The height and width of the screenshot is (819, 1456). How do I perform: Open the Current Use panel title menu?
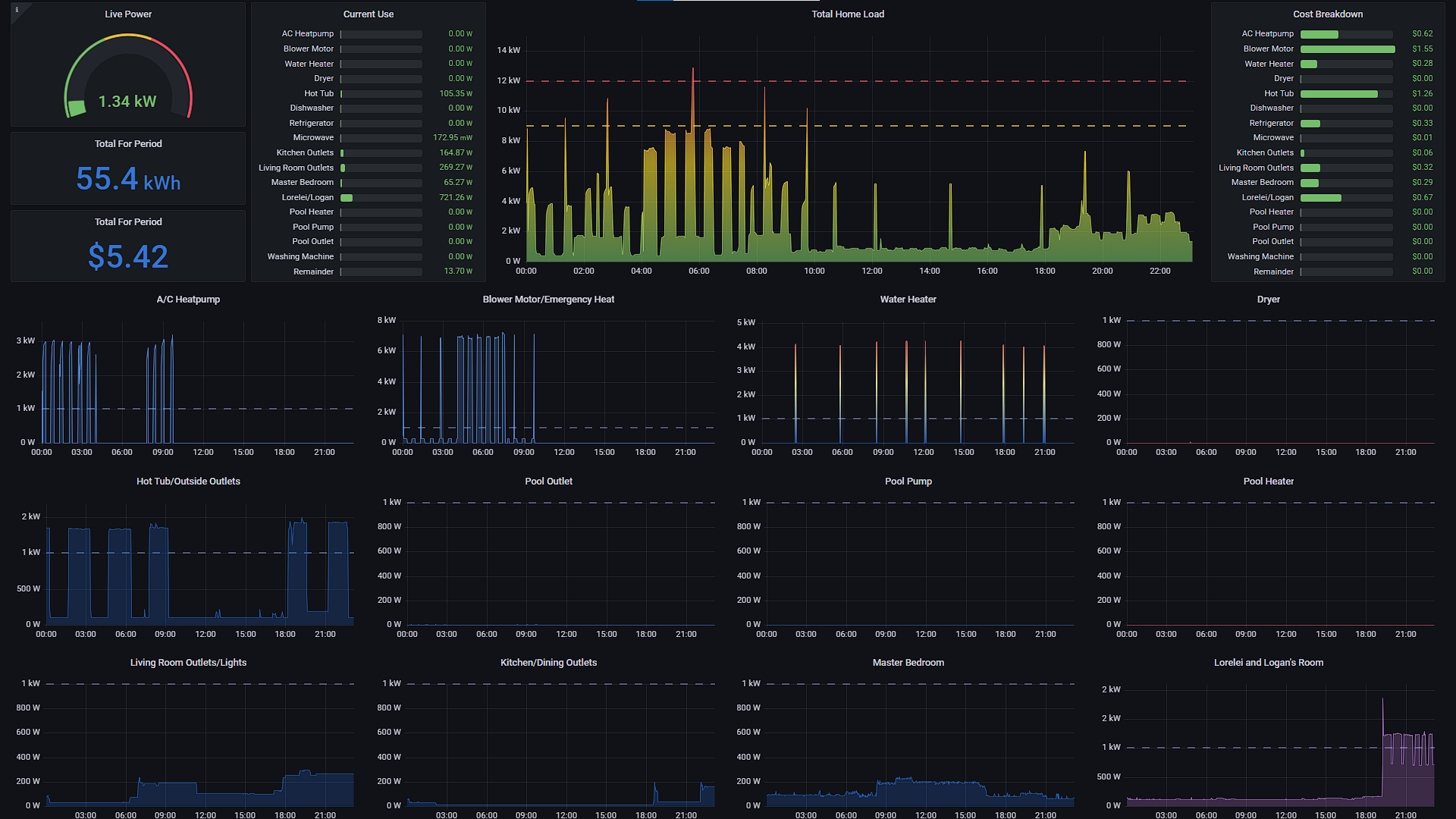(x=368, y=14)
